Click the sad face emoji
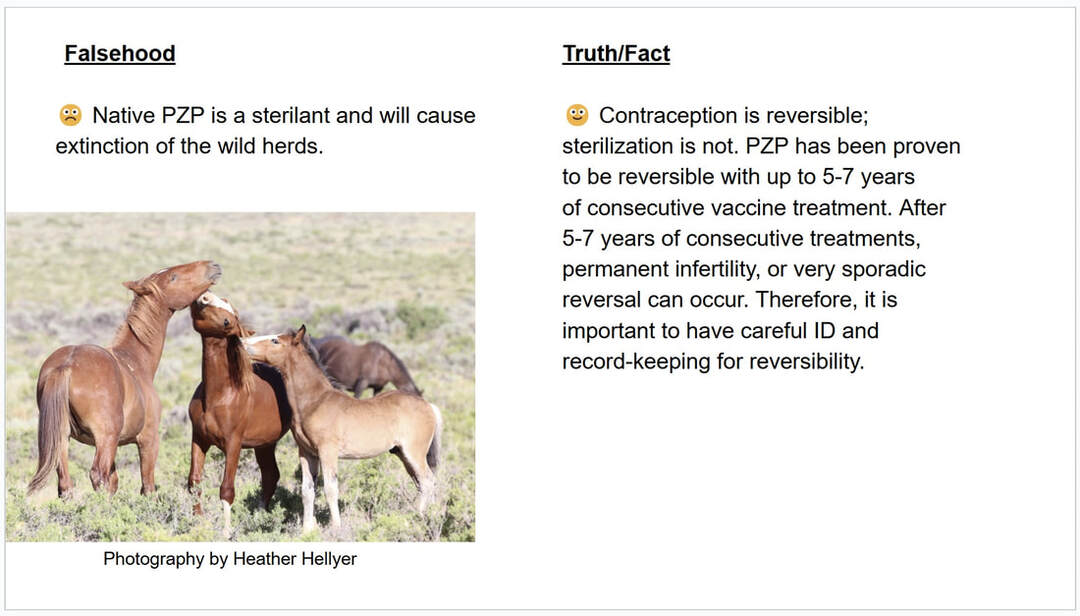 [70, 115]
